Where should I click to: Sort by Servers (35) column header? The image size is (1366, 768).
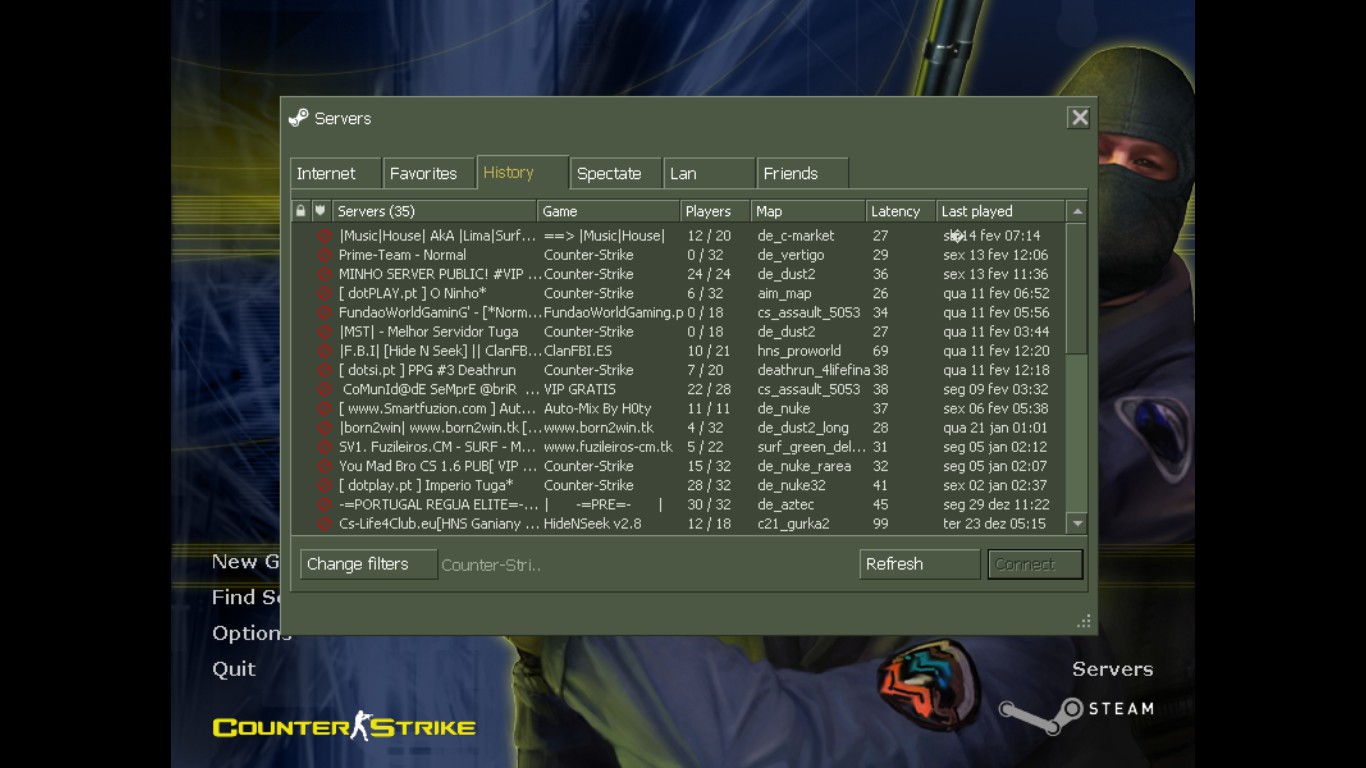[434, 211]
